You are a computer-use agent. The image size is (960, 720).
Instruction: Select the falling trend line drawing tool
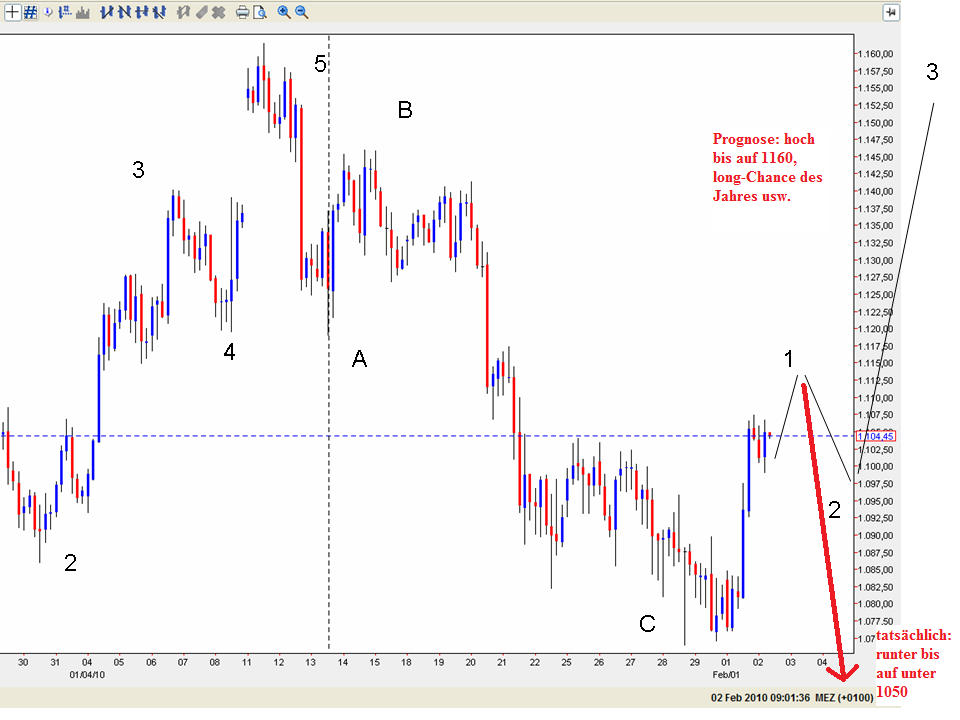tap(124, 12)
